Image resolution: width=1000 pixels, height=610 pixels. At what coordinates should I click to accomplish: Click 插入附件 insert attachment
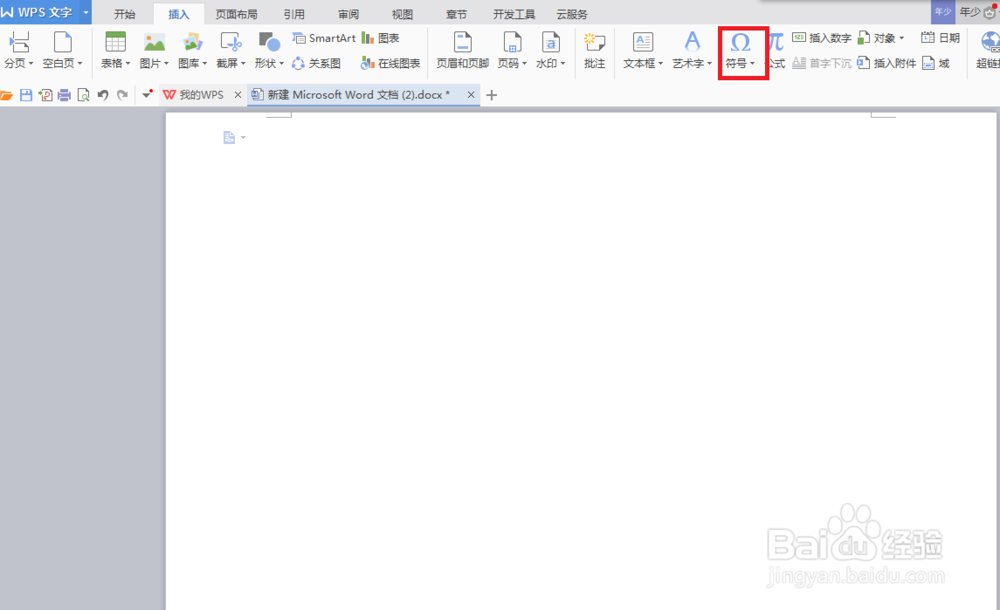[887, 63]
